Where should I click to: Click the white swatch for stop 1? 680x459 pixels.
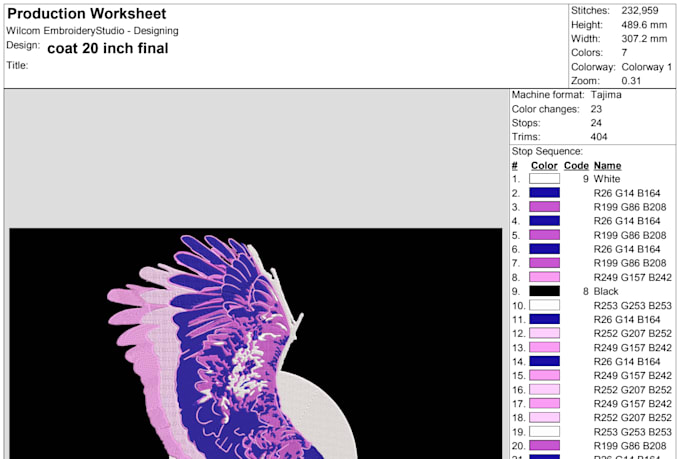click(544, 179)
